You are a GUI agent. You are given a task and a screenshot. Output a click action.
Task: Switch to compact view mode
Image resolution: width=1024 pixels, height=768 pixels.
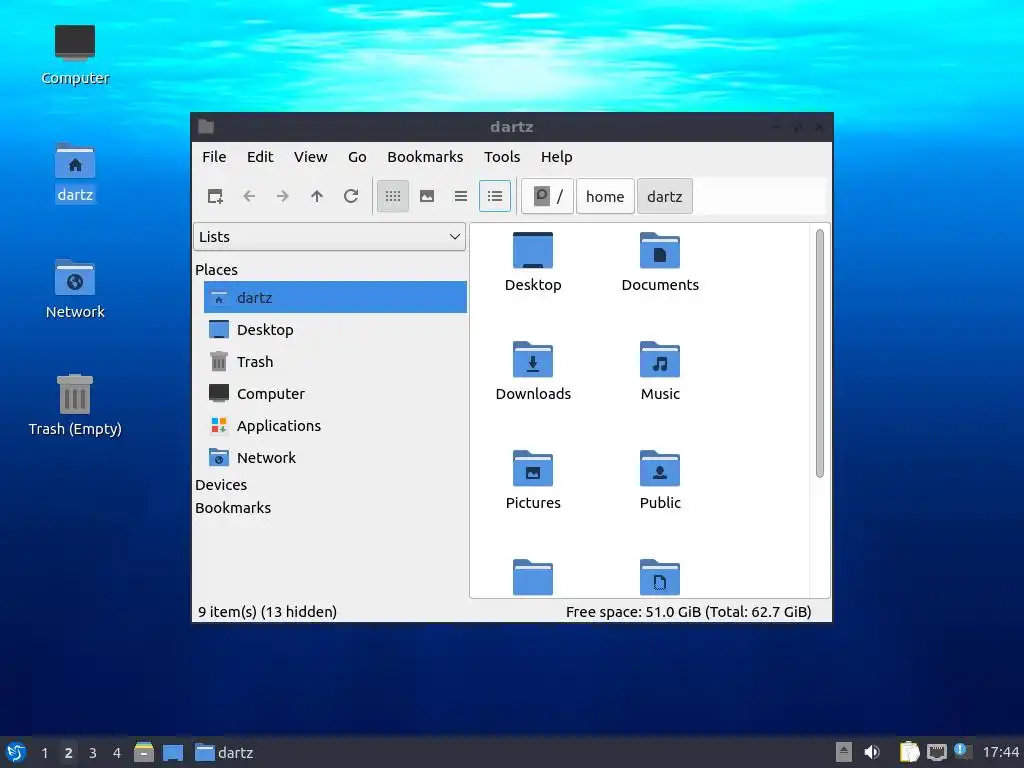pos(461,196)
